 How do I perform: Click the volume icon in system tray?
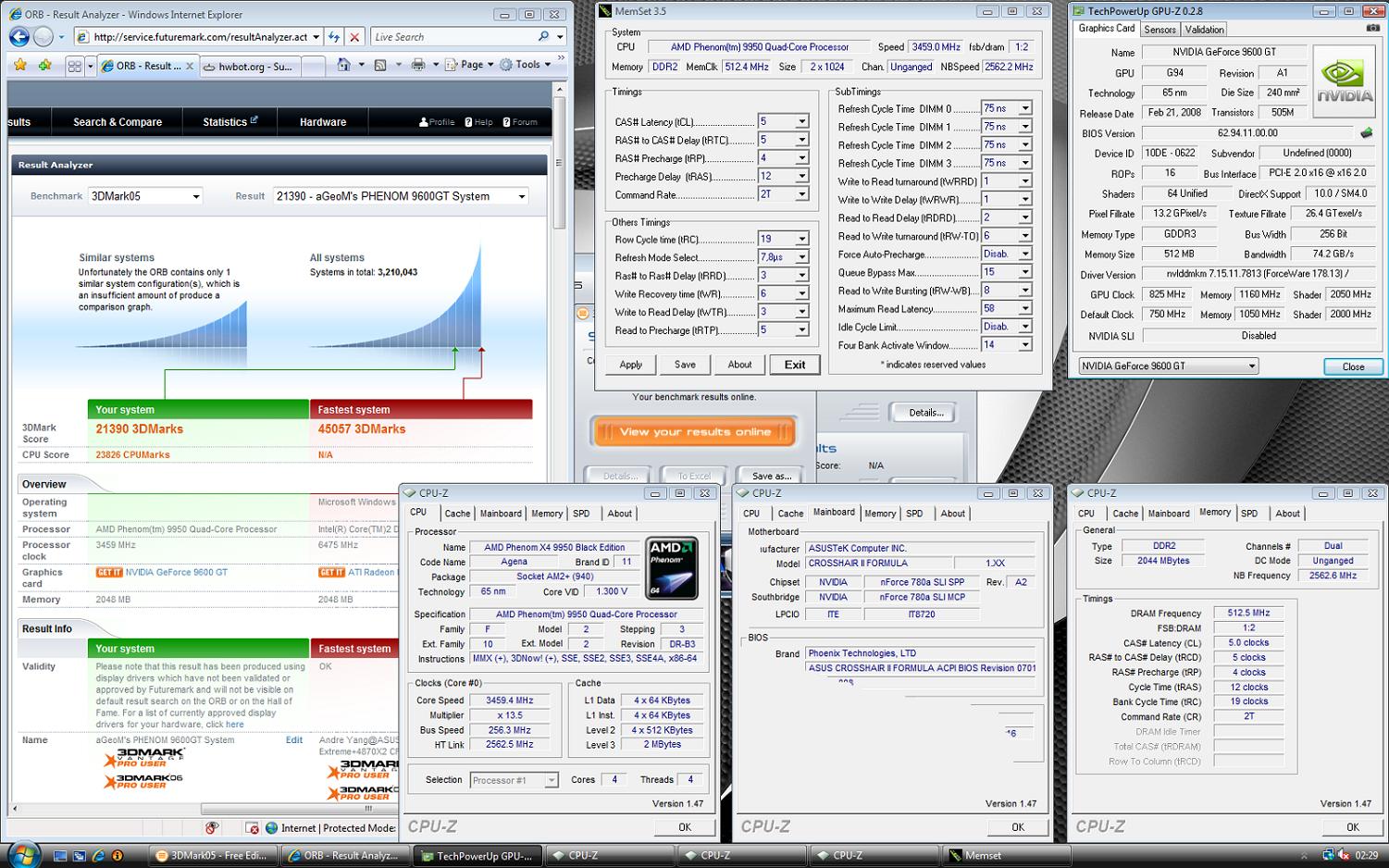point(1344,856)
